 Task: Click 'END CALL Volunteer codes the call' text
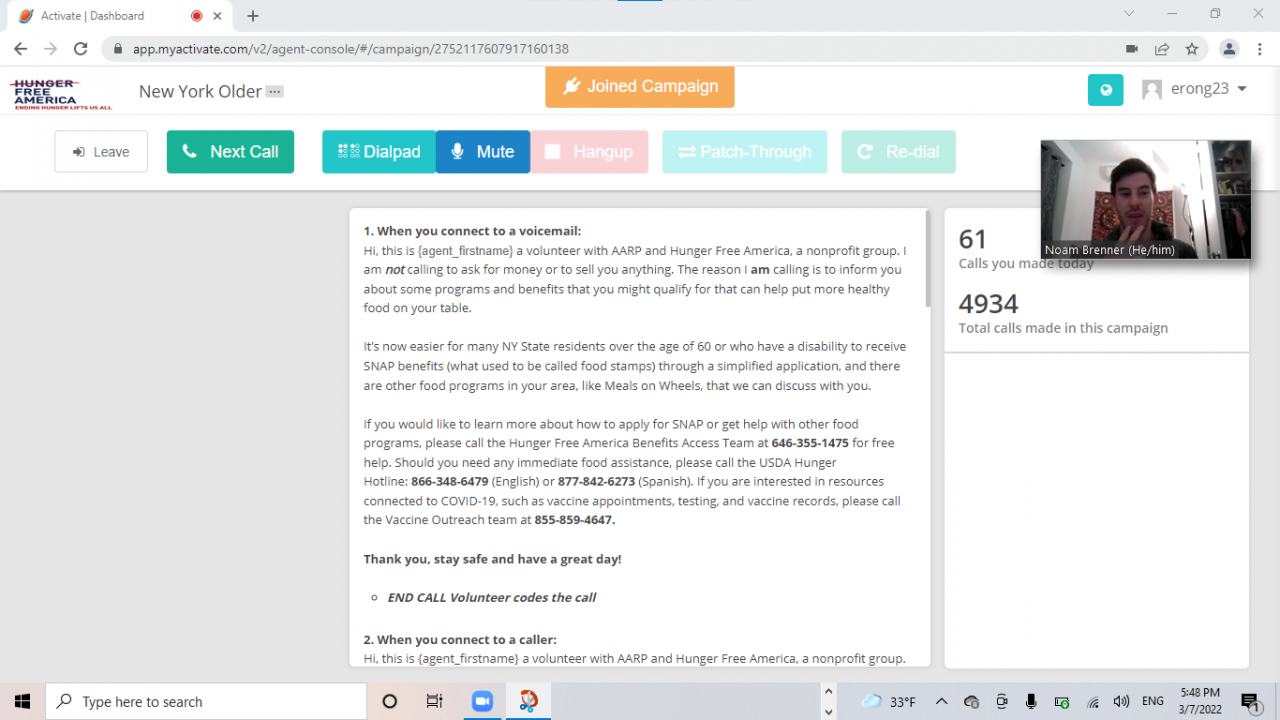(492, 597)
